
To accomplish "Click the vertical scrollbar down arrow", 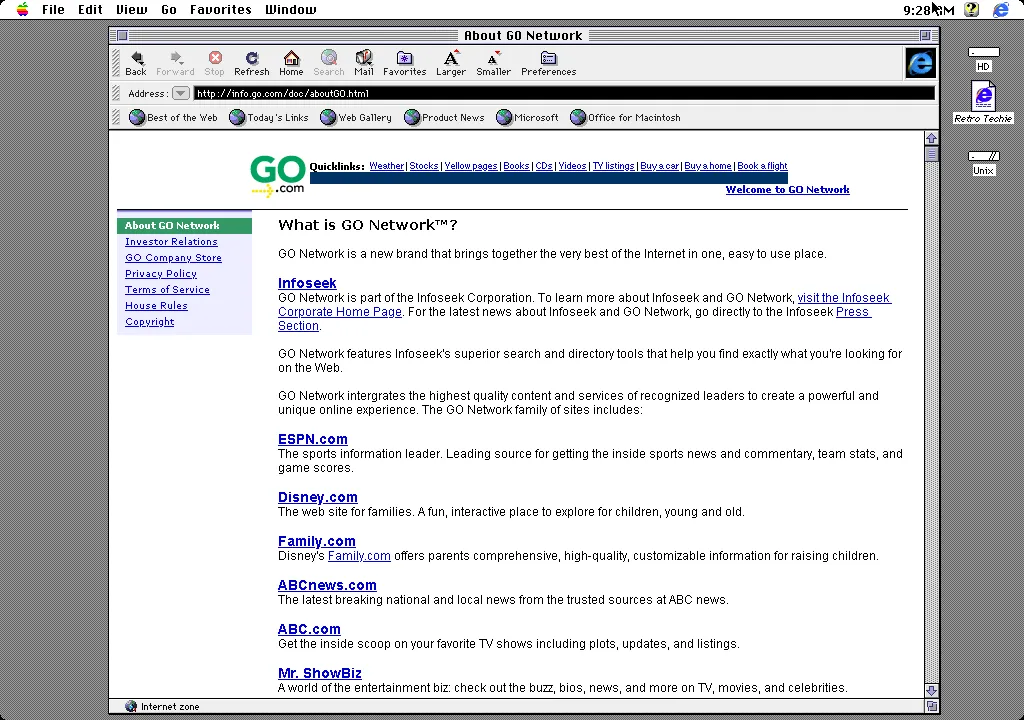I will (931, 690).
